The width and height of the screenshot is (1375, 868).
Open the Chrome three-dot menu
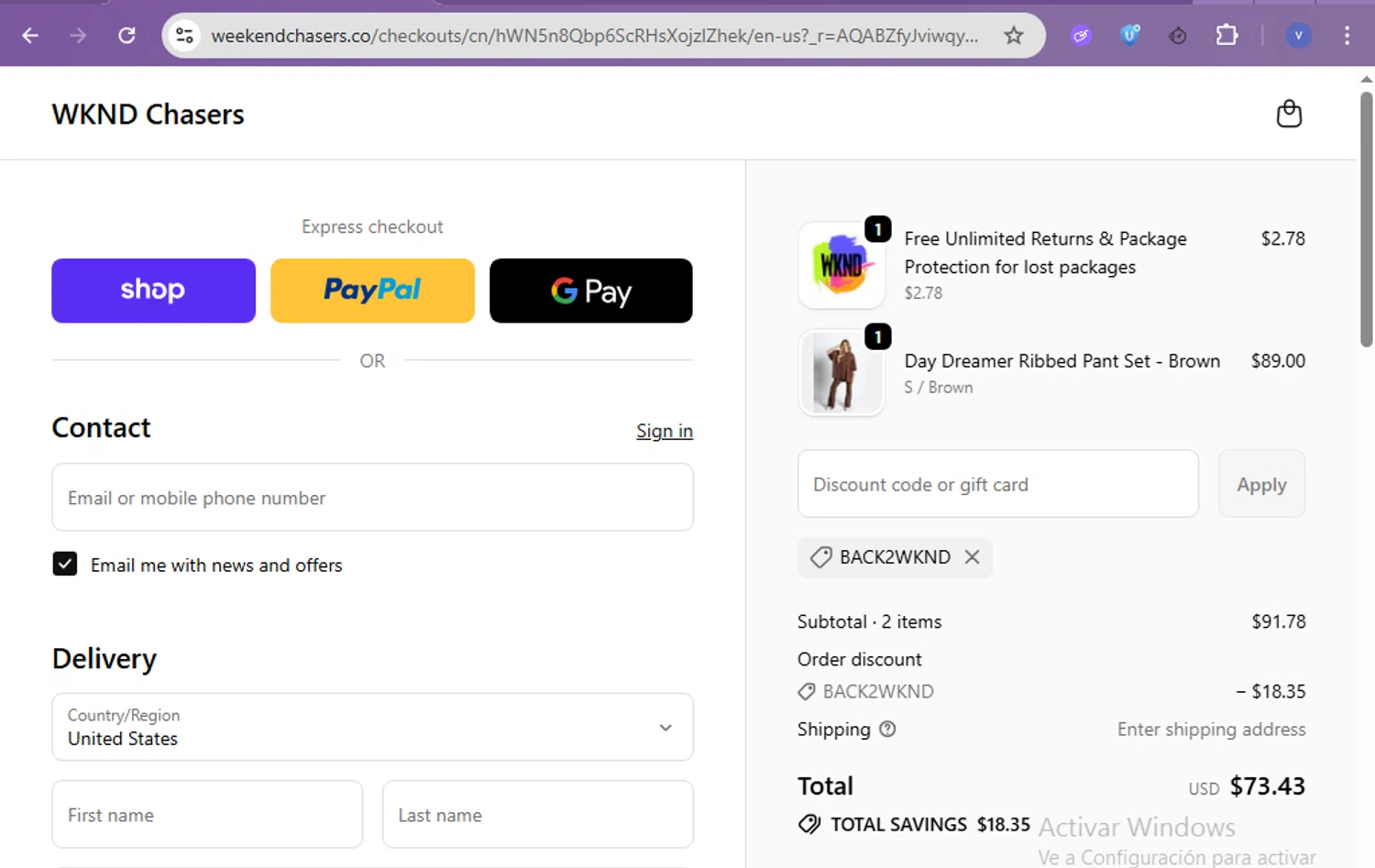(1347, 36)
